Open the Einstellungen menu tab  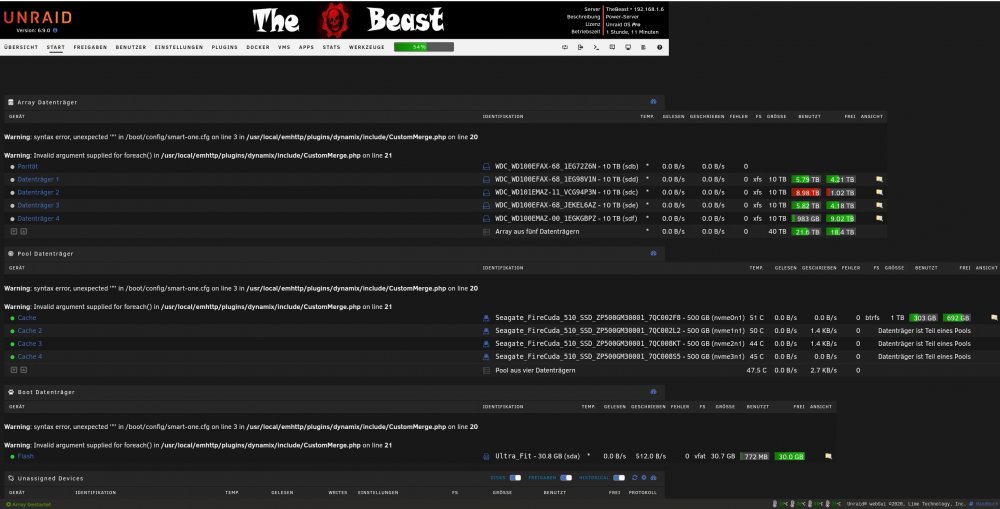coord(179,47)
